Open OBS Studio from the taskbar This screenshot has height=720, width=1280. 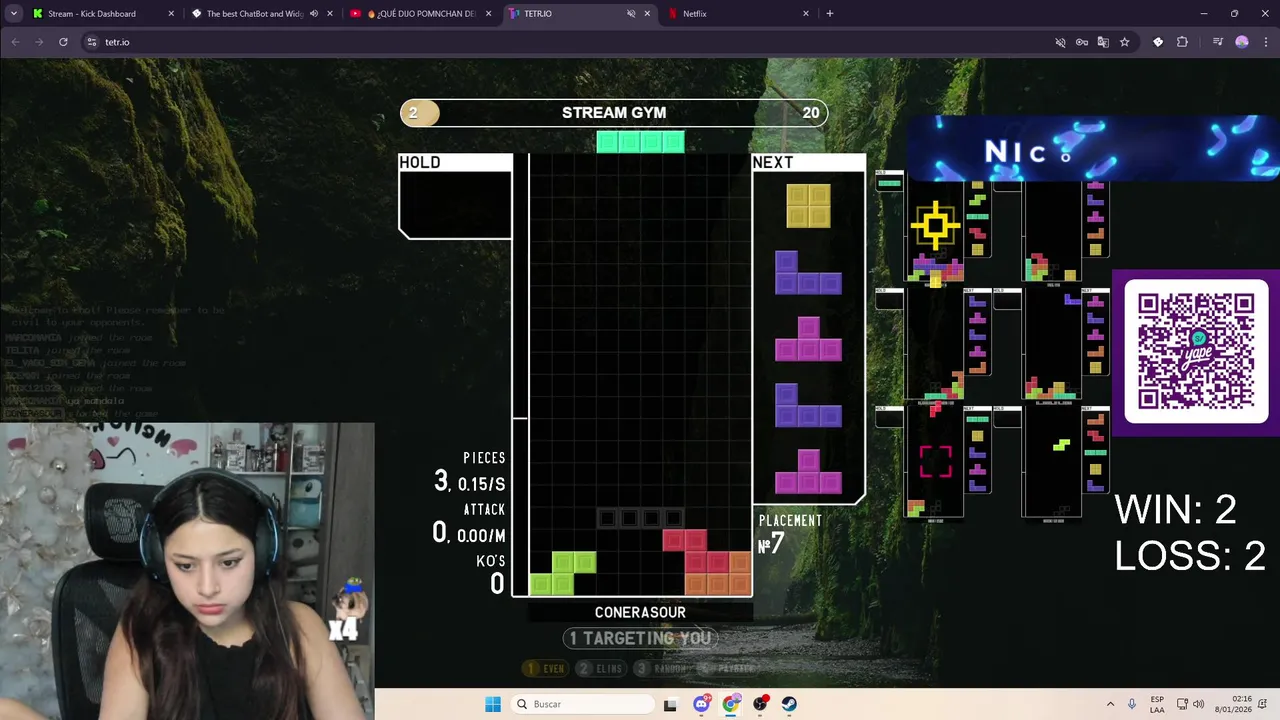pyautogui.click(x=761, y=704)
